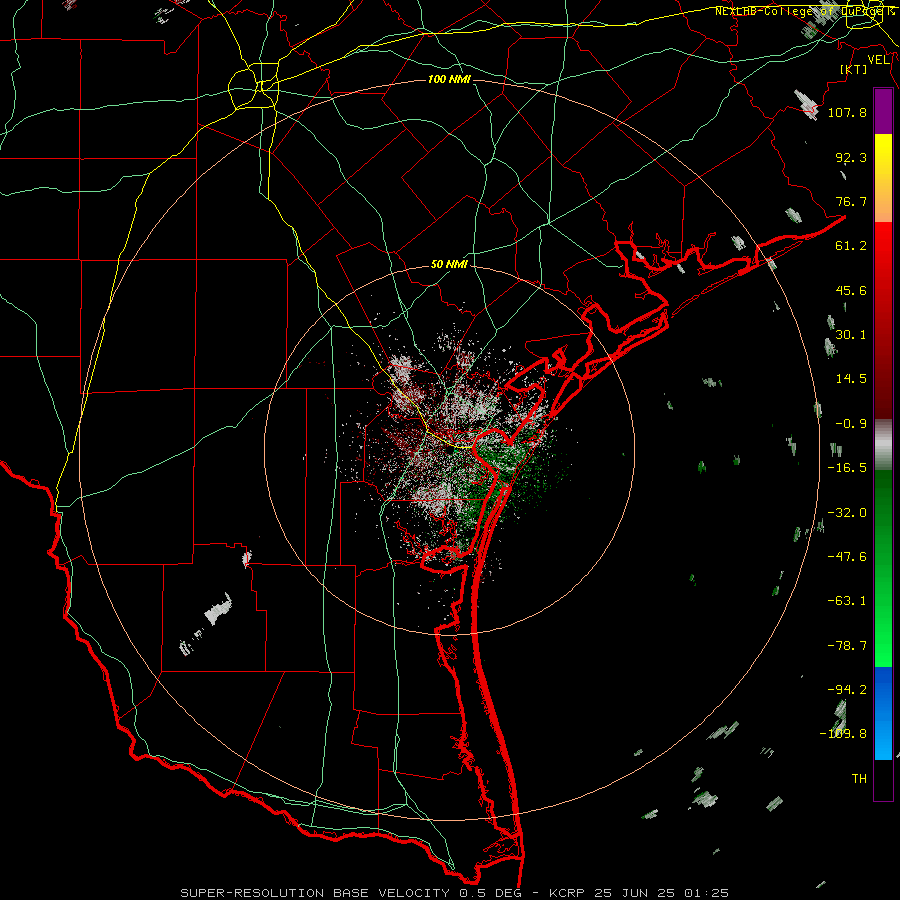Click the 61.2 velocity scale value
The image size is (900, 900).
[x=851, y=246]
